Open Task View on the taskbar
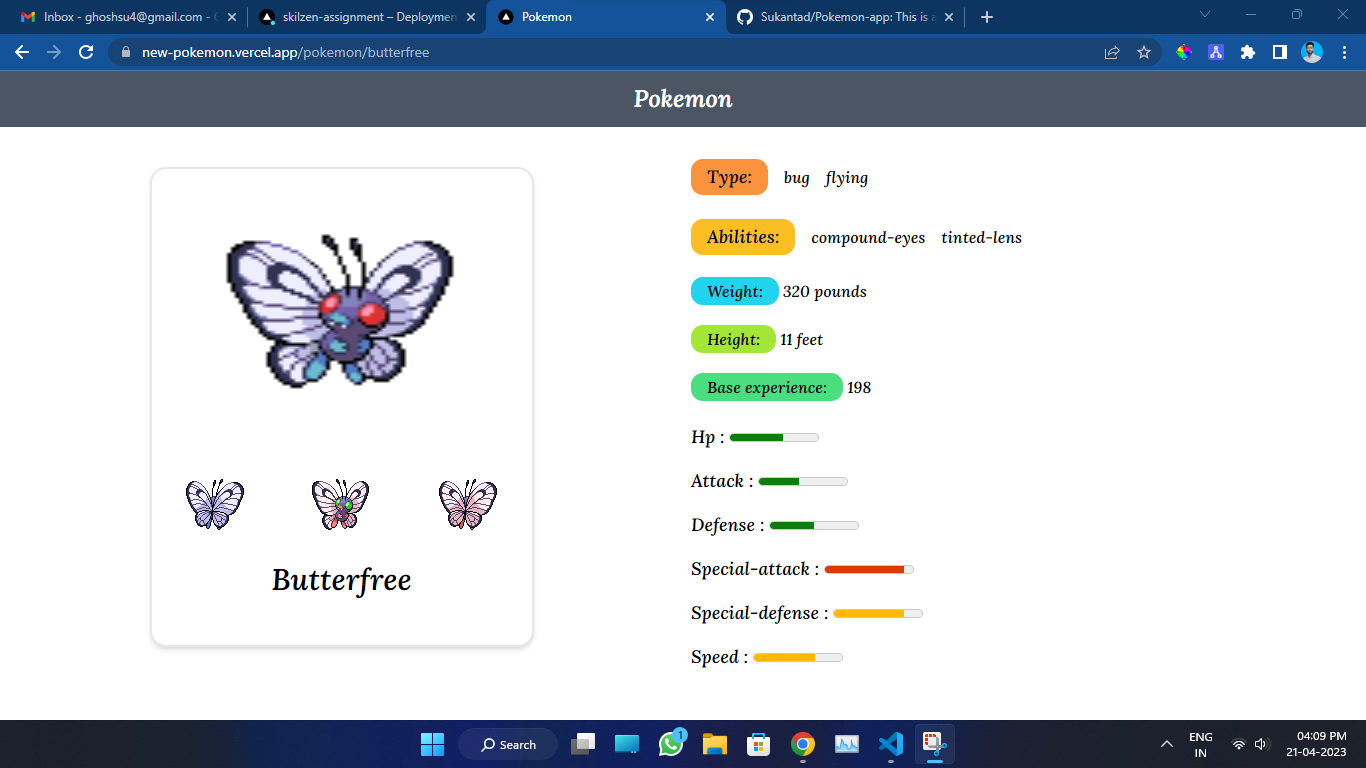The height and width of the screenshot is (768, 1366). pos(583,744)
